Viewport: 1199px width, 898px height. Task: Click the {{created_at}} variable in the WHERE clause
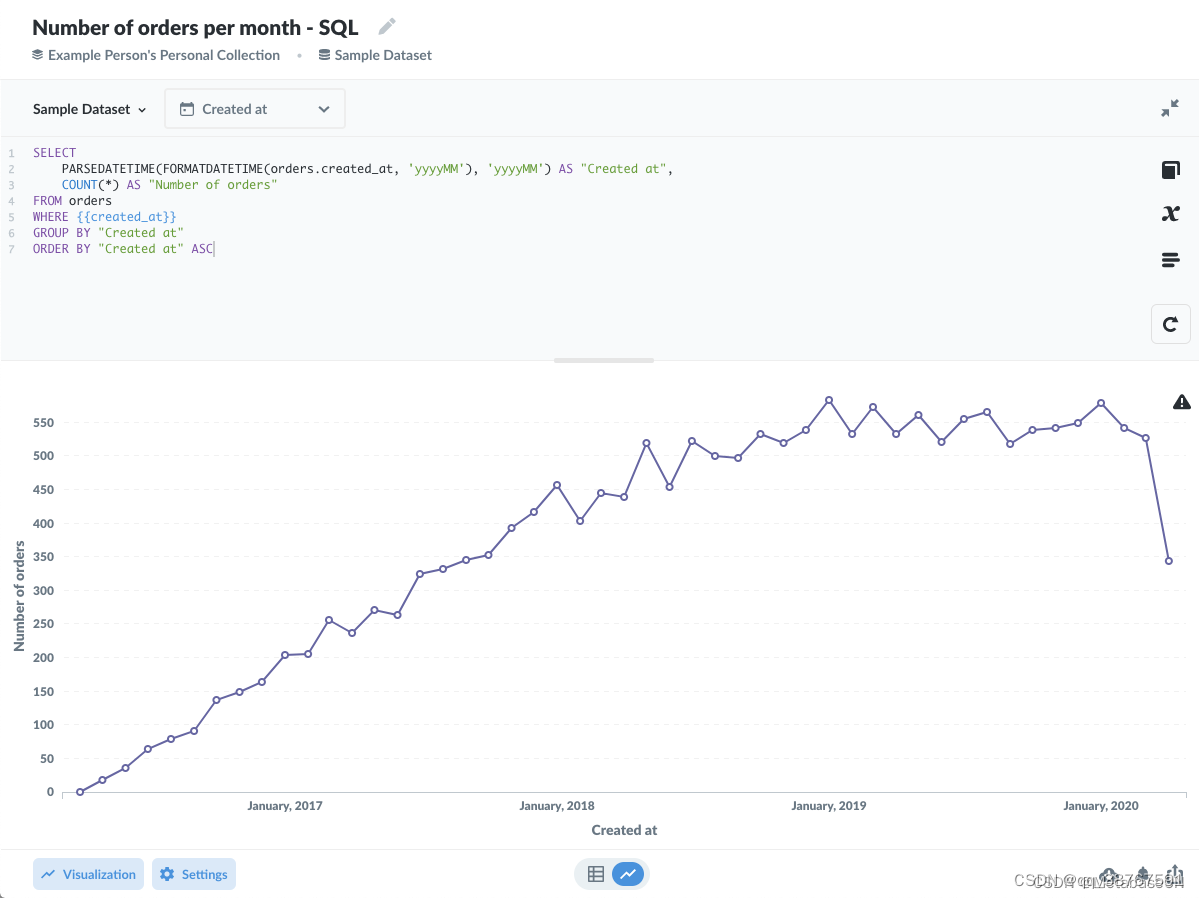coord(126,216)
